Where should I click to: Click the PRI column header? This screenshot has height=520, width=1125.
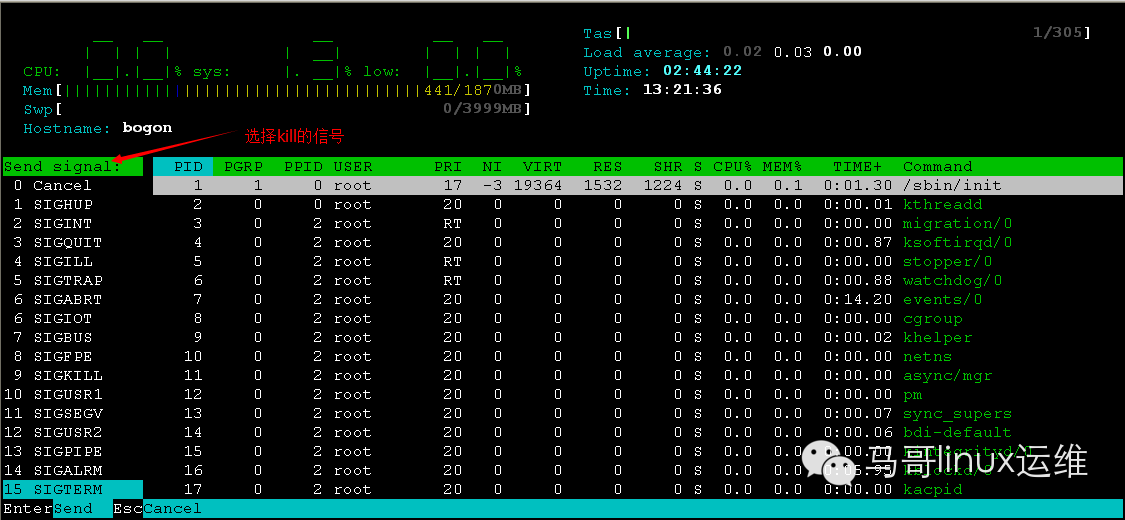click(448, 166)
